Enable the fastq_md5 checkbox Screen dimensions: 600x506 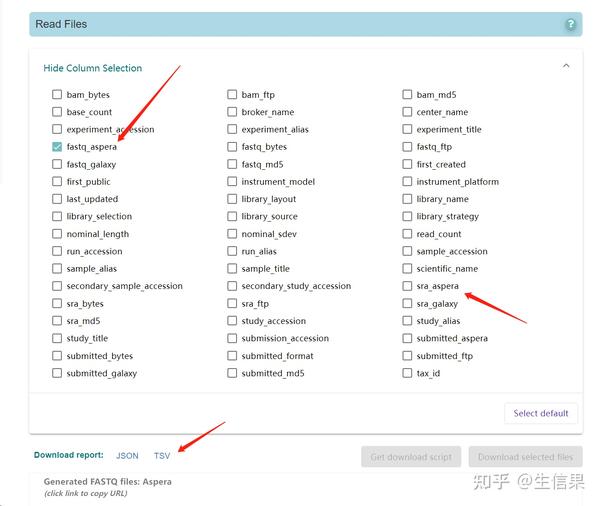[x=232, y=164]
